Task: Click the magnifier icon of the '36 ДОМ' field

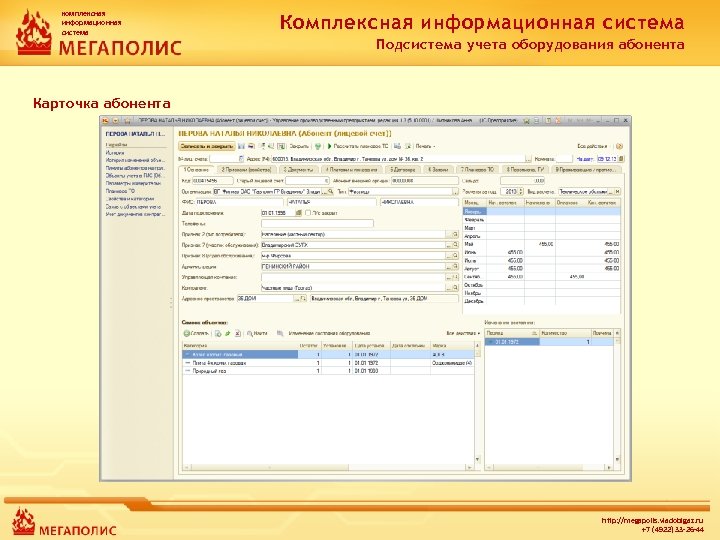Action: coord(303,298)
